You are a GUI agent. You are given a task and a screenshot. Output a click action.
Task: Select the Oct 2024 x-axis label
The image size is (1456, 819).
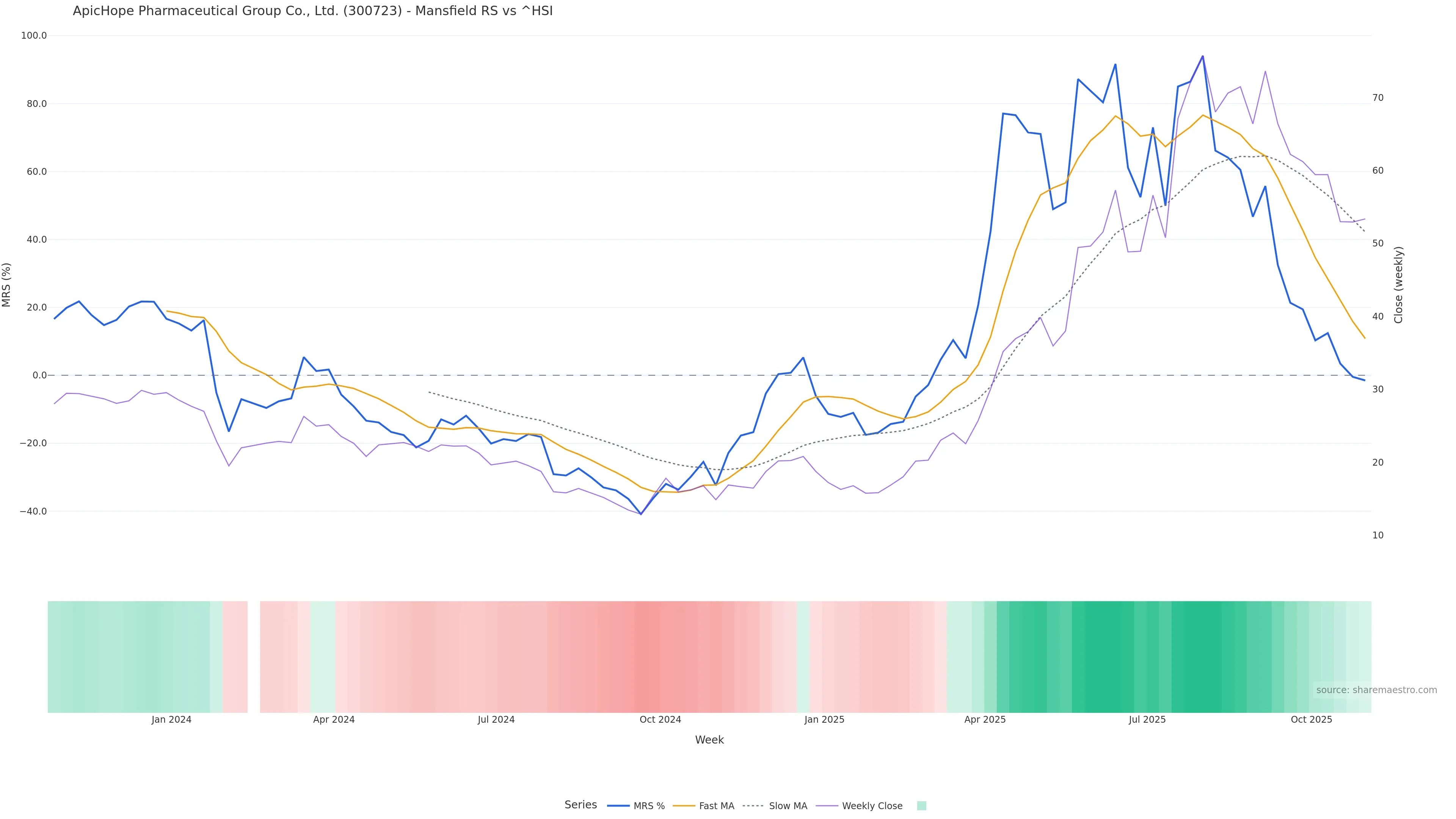pos(660,720)
